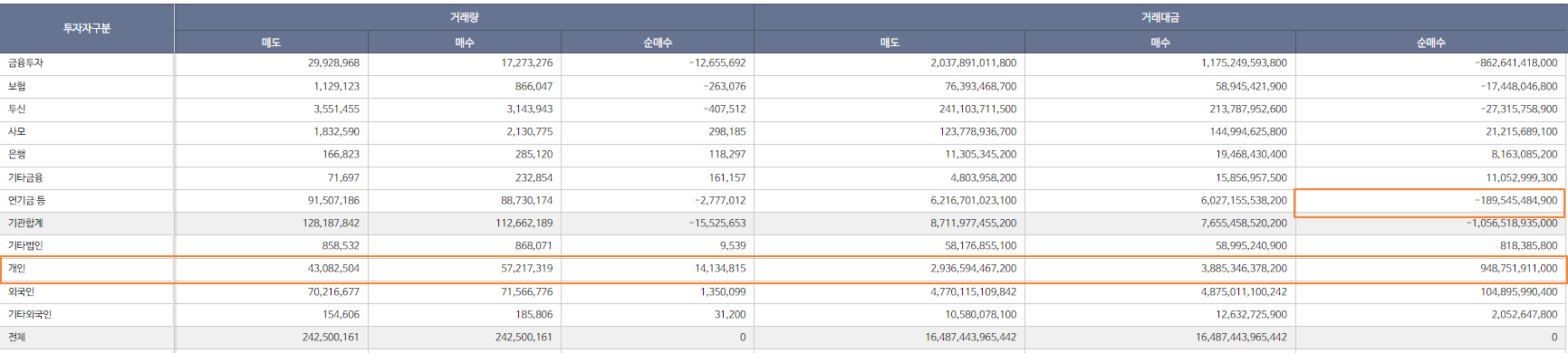The height and width of the screenshot is (353, 1568).
Task: Click the 투자자구분 column header
Action: 87,28
